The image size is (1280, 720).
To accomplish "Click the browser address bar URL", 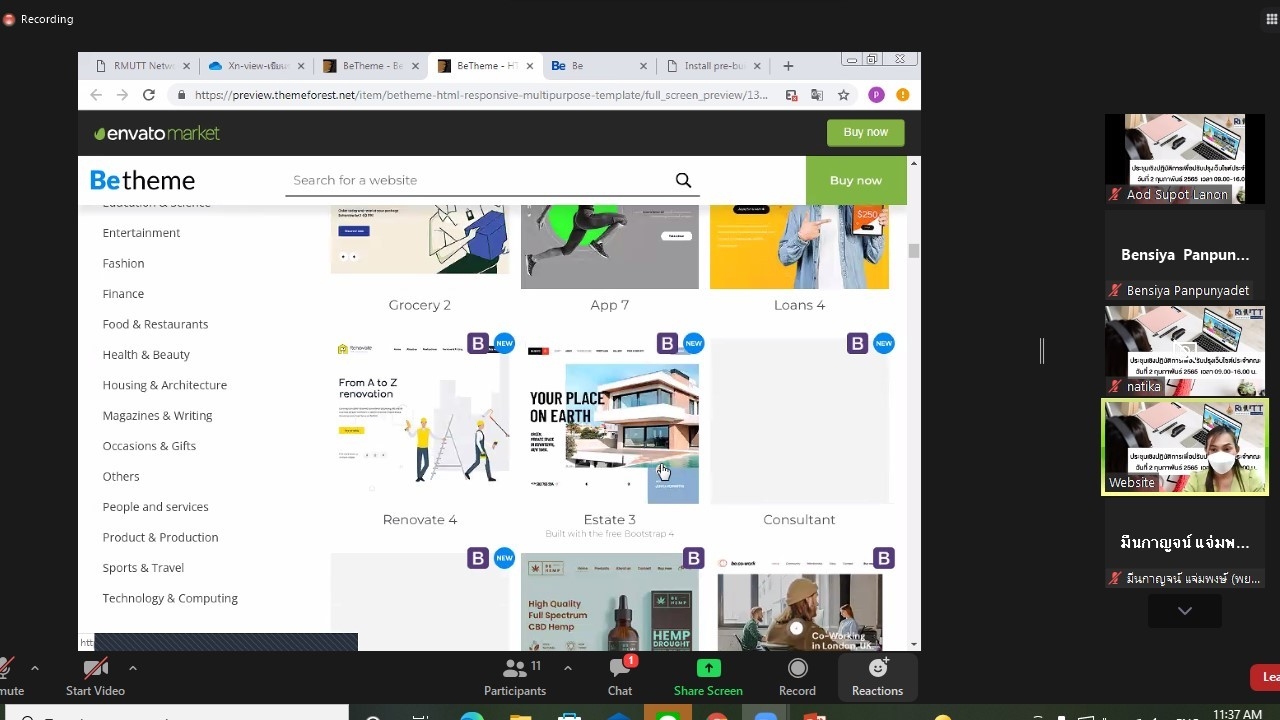I will click(481, 95).
